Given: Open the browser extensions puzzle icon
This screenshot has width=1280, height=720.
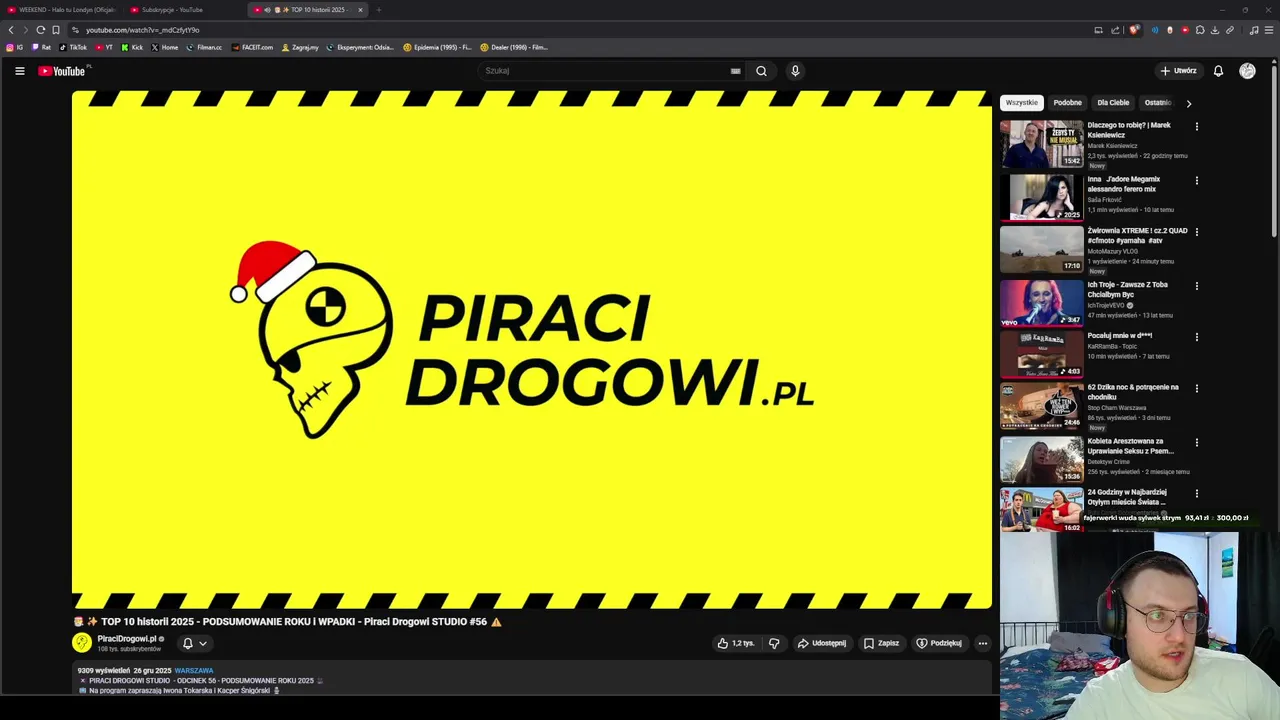Looking at the screenshot, I should coord(1200,30).
